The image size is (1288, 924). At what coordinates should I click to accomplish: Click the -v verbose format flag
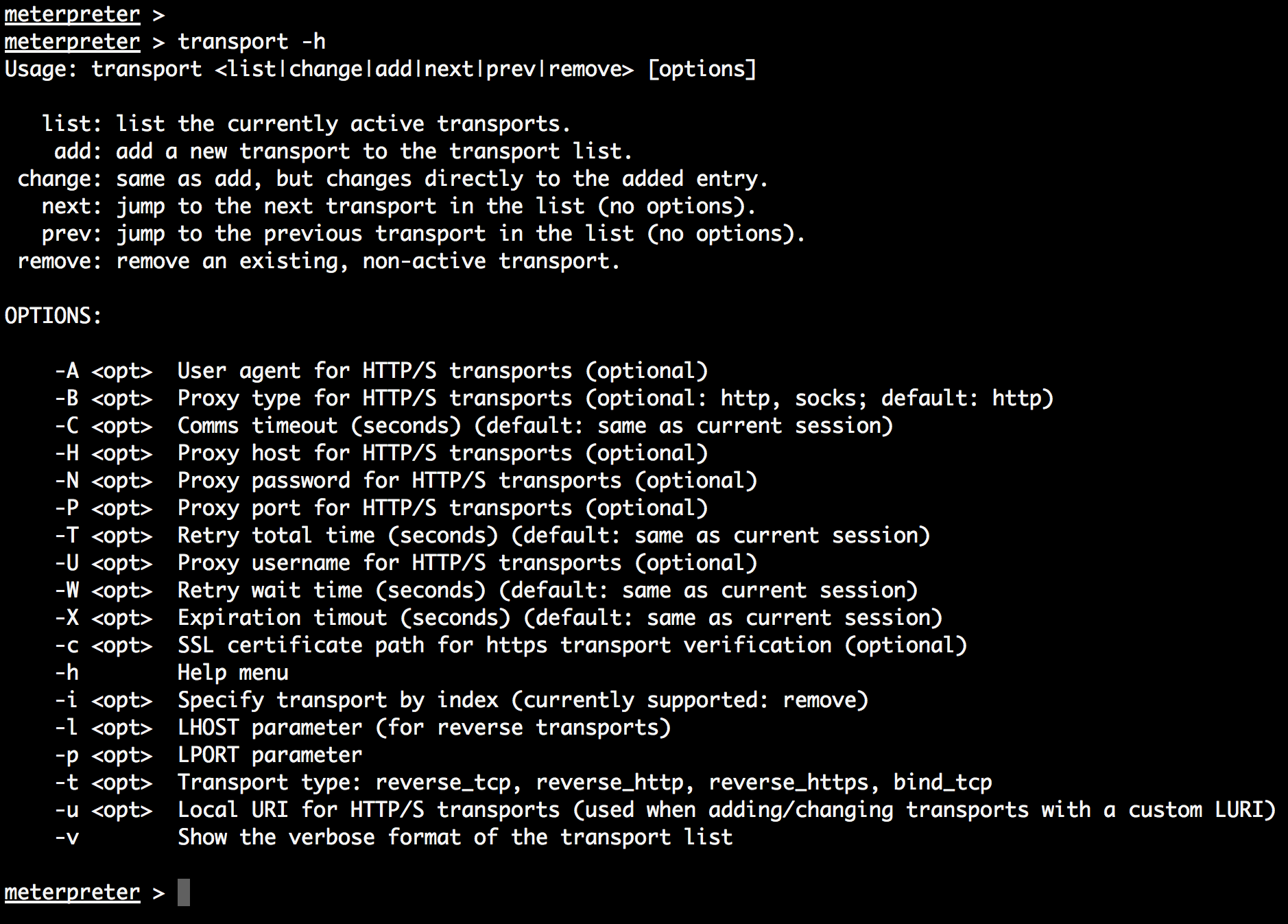[x=67, y=838]
